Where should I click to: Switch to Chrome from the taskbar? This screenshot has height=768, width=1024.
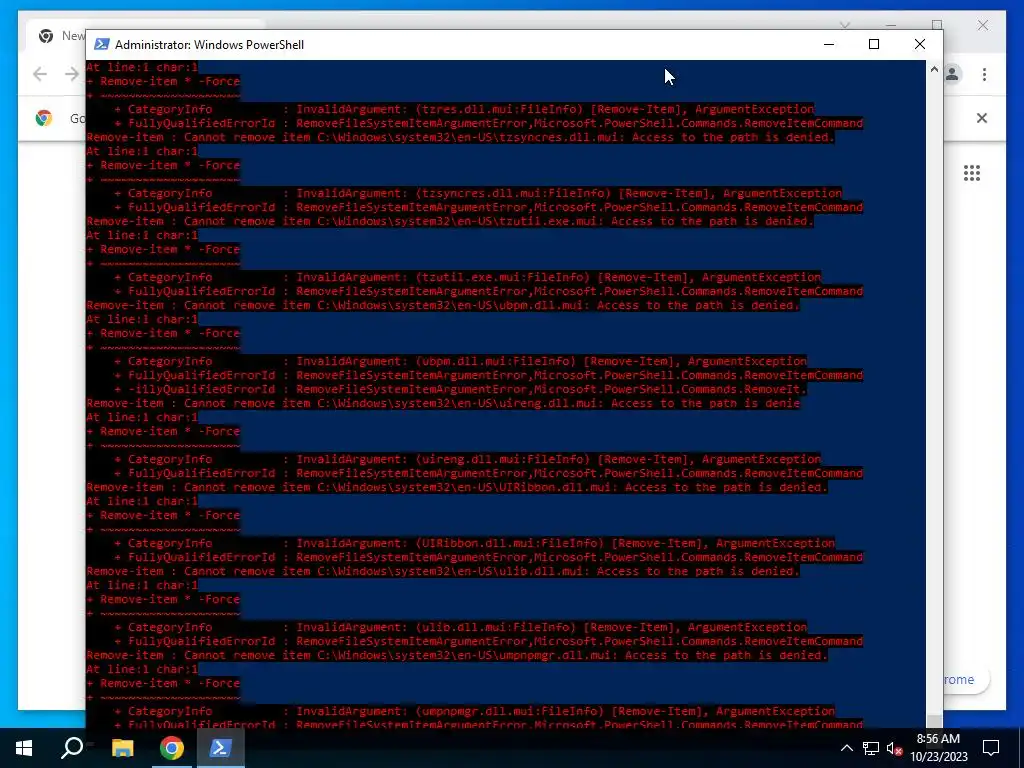(172, 748)
